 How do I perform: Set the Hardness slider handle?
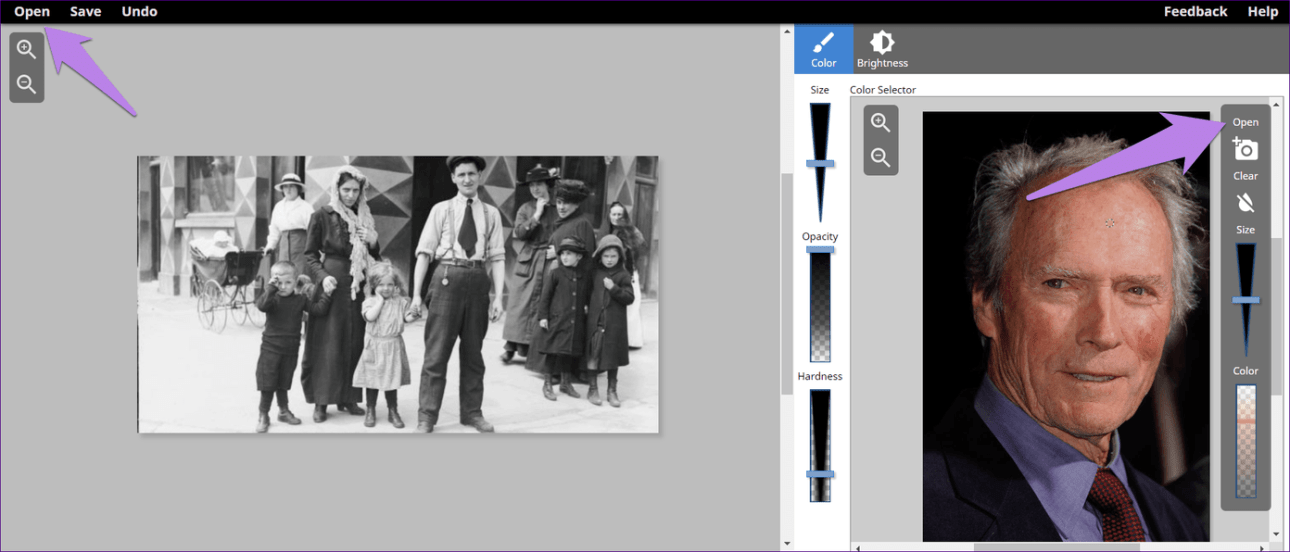[x=820, y=474]
